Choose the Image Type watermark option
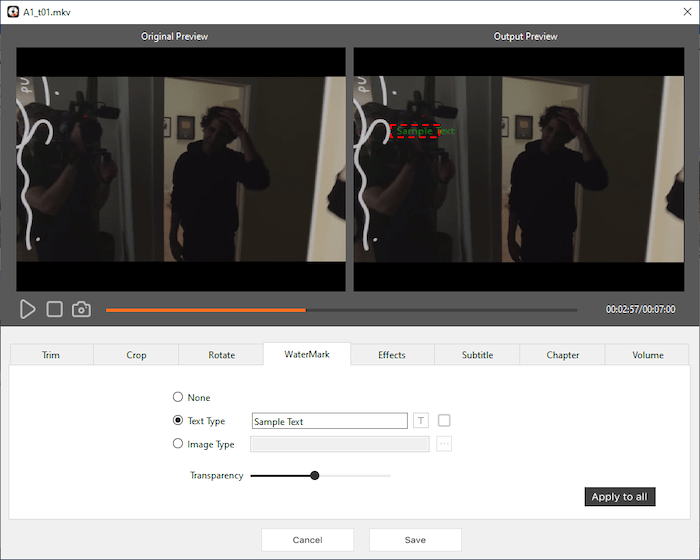700x560 pixels. [178, 444]
